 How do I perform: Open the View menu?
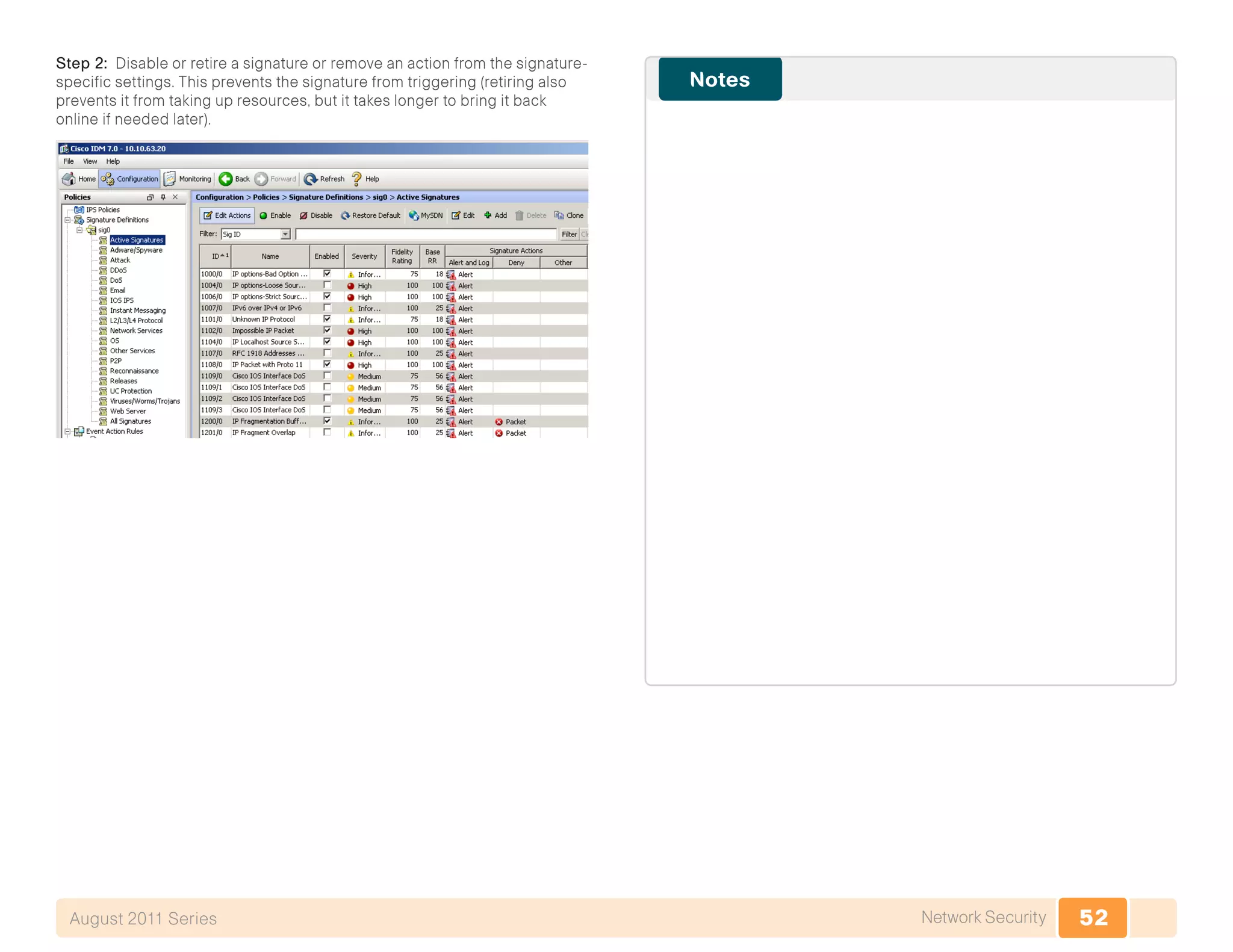pos(90,161)
